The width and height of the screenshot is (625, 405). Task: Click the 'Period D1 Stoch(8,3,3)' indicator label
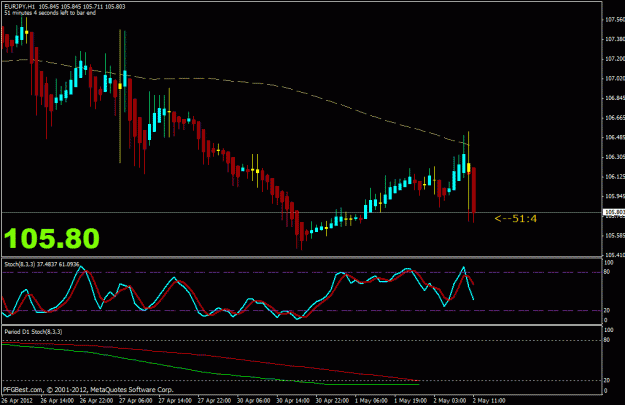pos(33,332)
